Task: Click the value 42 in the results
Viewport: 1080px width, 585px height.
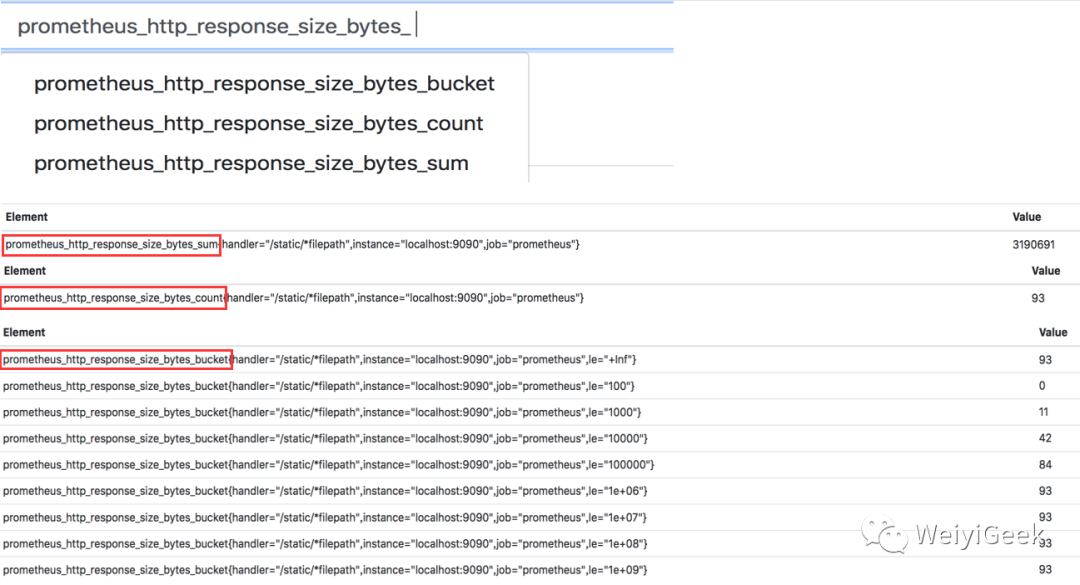Action: tap(1045, 438)
